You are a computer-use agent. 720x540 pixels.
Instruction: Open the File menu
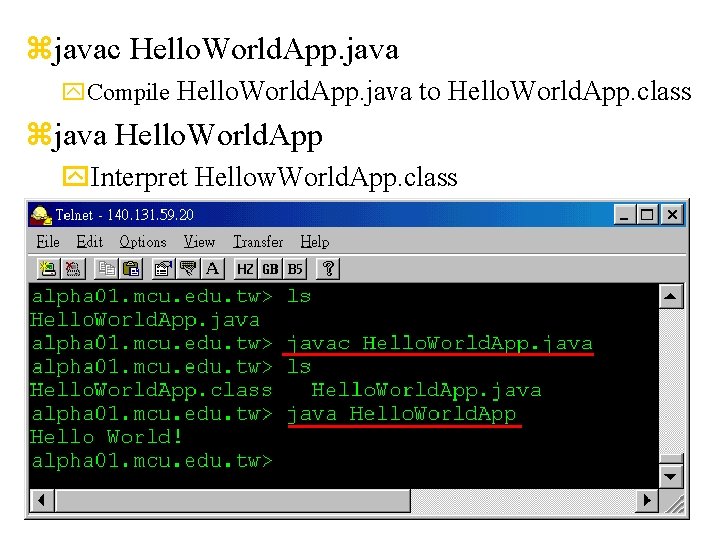[48, 242]
